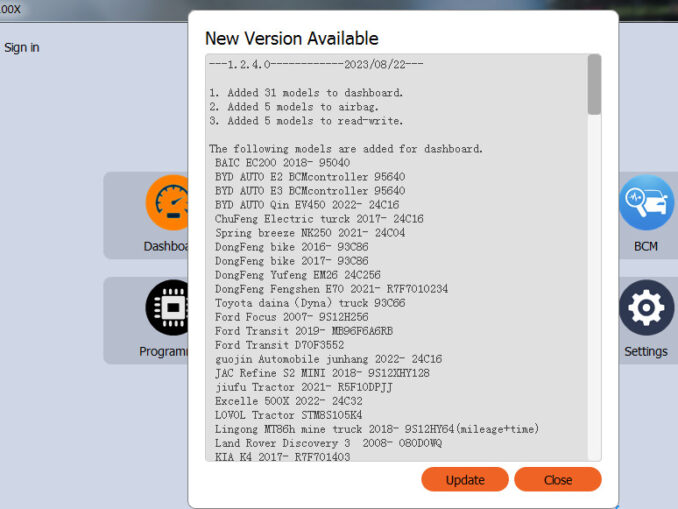The image size is (678, 509).
Task: Click the KIA K4 2017 entry
Action: 282,456
